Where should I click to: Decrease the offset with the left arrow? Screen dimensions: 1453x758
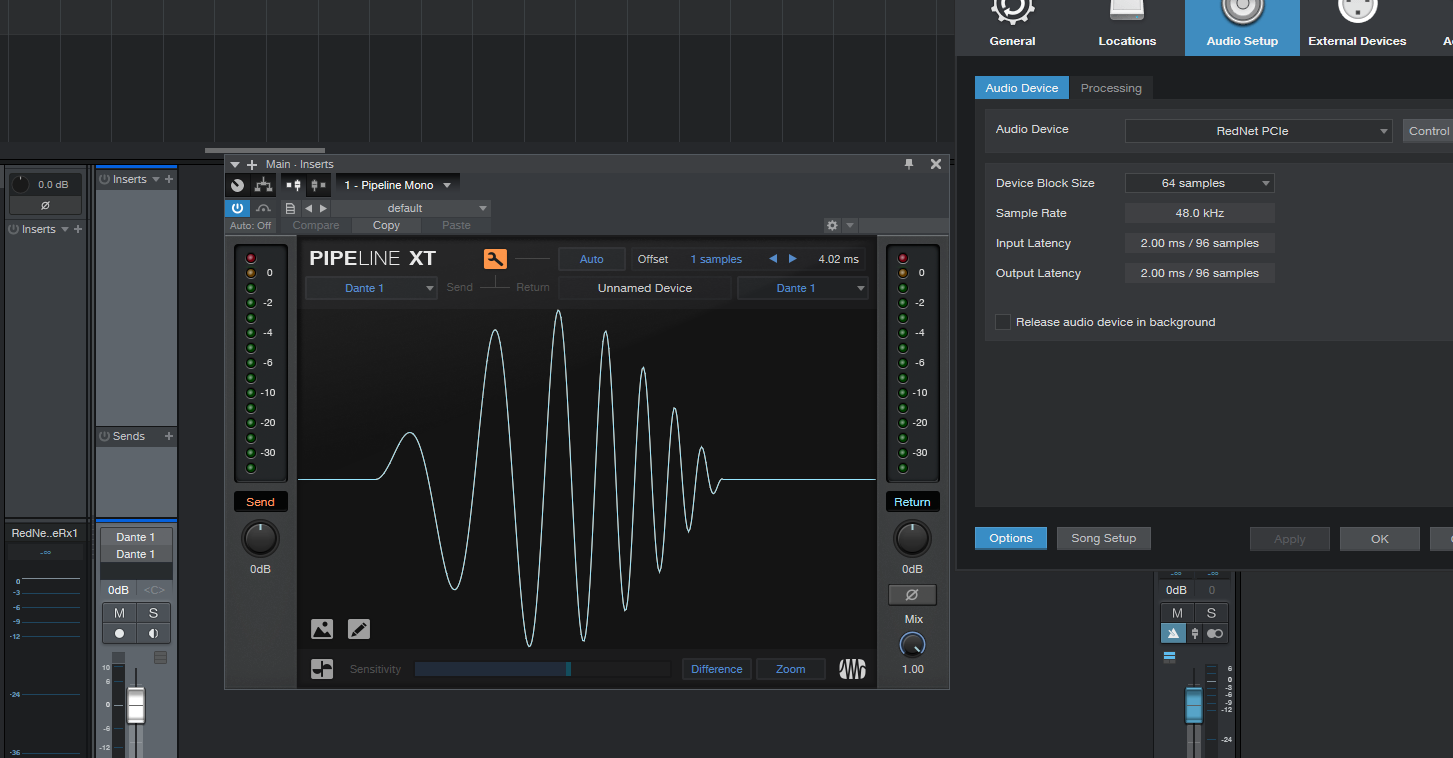point(773,259)
